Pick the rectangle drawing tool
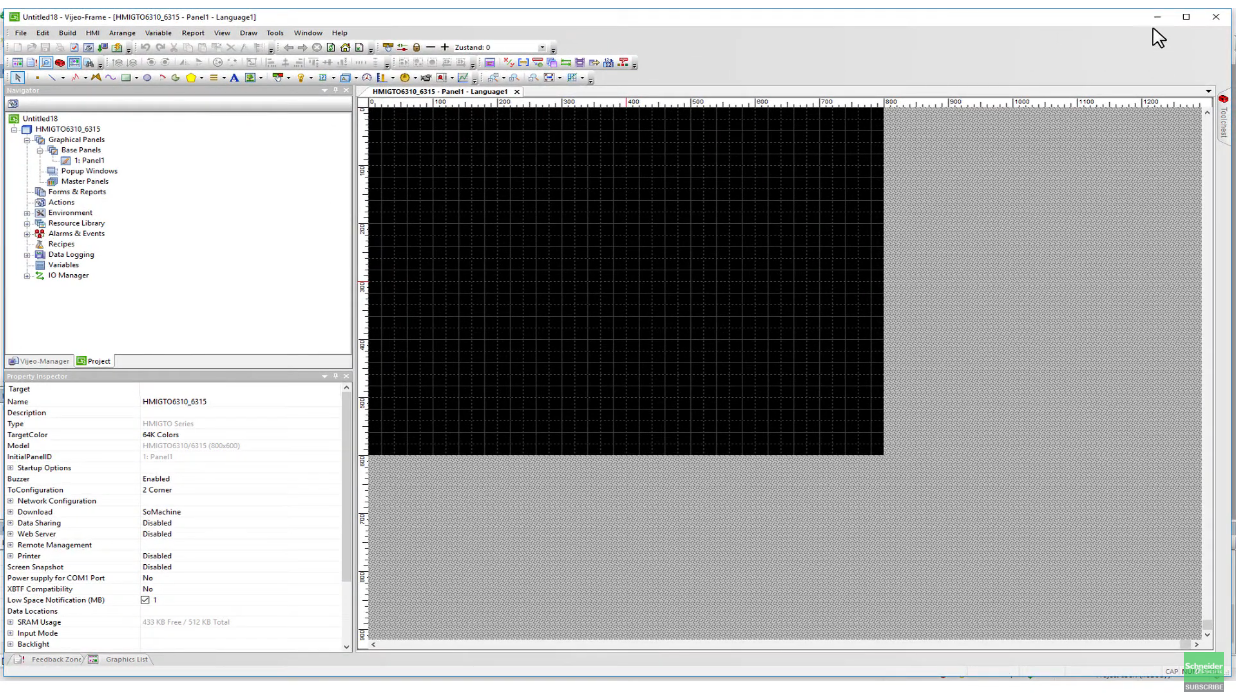This screenshot has width=1237, height=693. pyautogui.click(x=125, y=77)
